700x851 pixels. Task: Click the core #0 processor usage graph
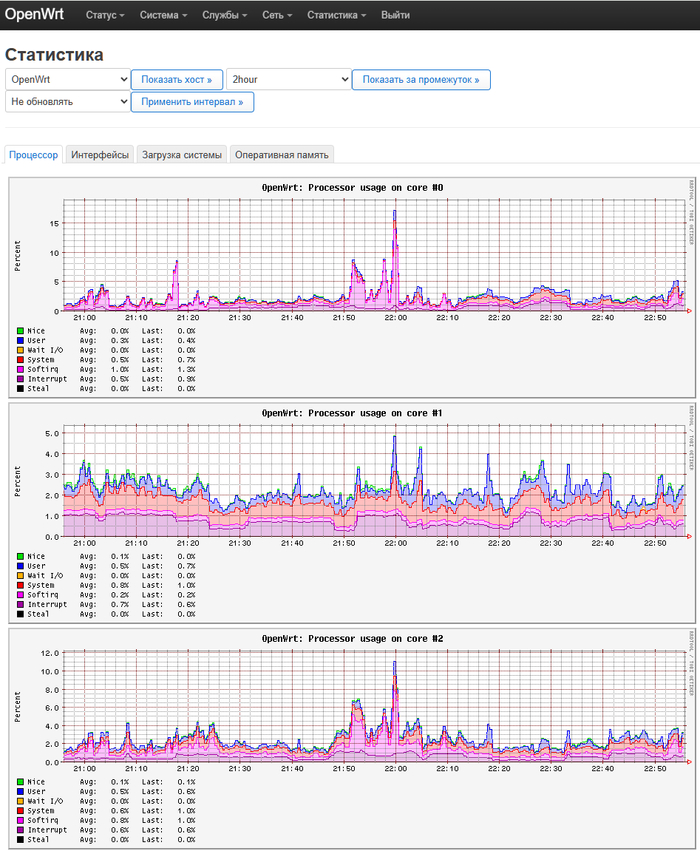click(x=350, y=250)
